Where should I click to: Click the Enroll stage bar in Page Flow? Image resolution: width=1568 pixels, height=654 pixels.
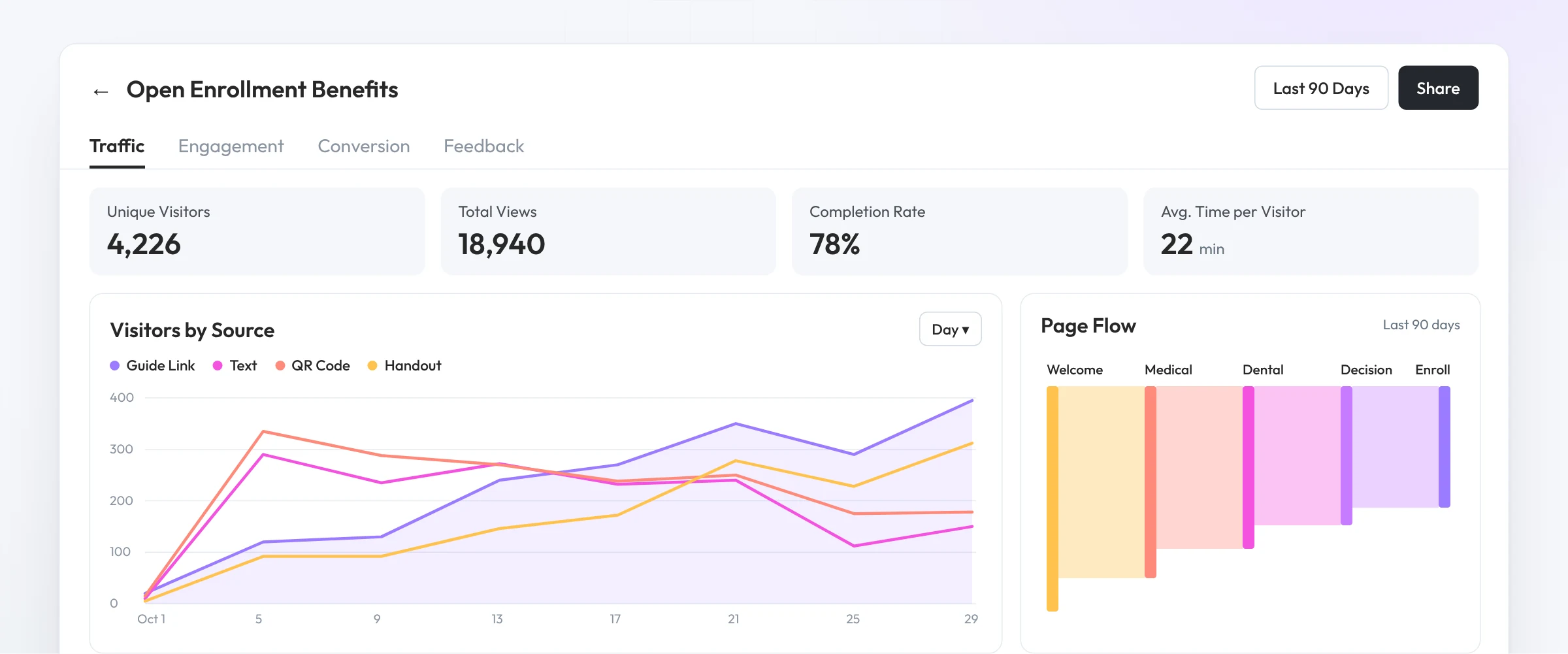pyautogui.click(x=1444, y=447)
